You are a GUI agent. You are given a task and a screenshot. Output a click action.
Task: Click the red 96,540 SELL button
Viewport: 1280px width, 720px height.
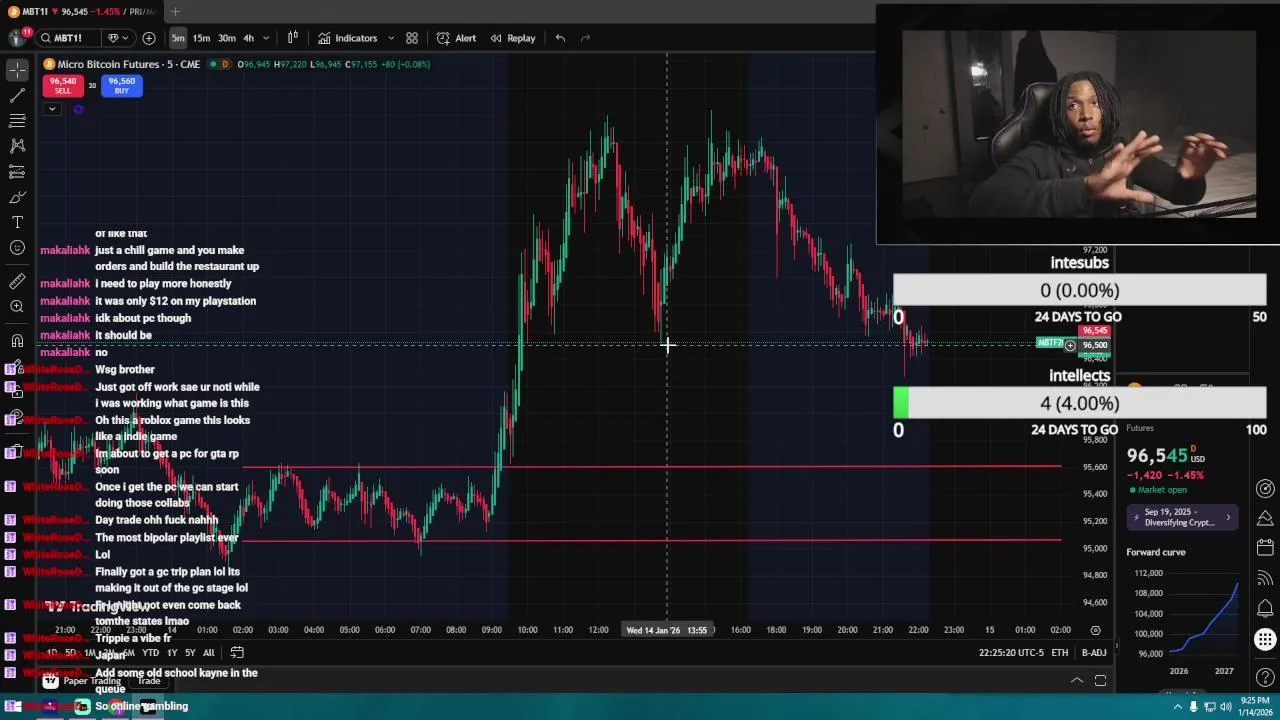(63, 86)
